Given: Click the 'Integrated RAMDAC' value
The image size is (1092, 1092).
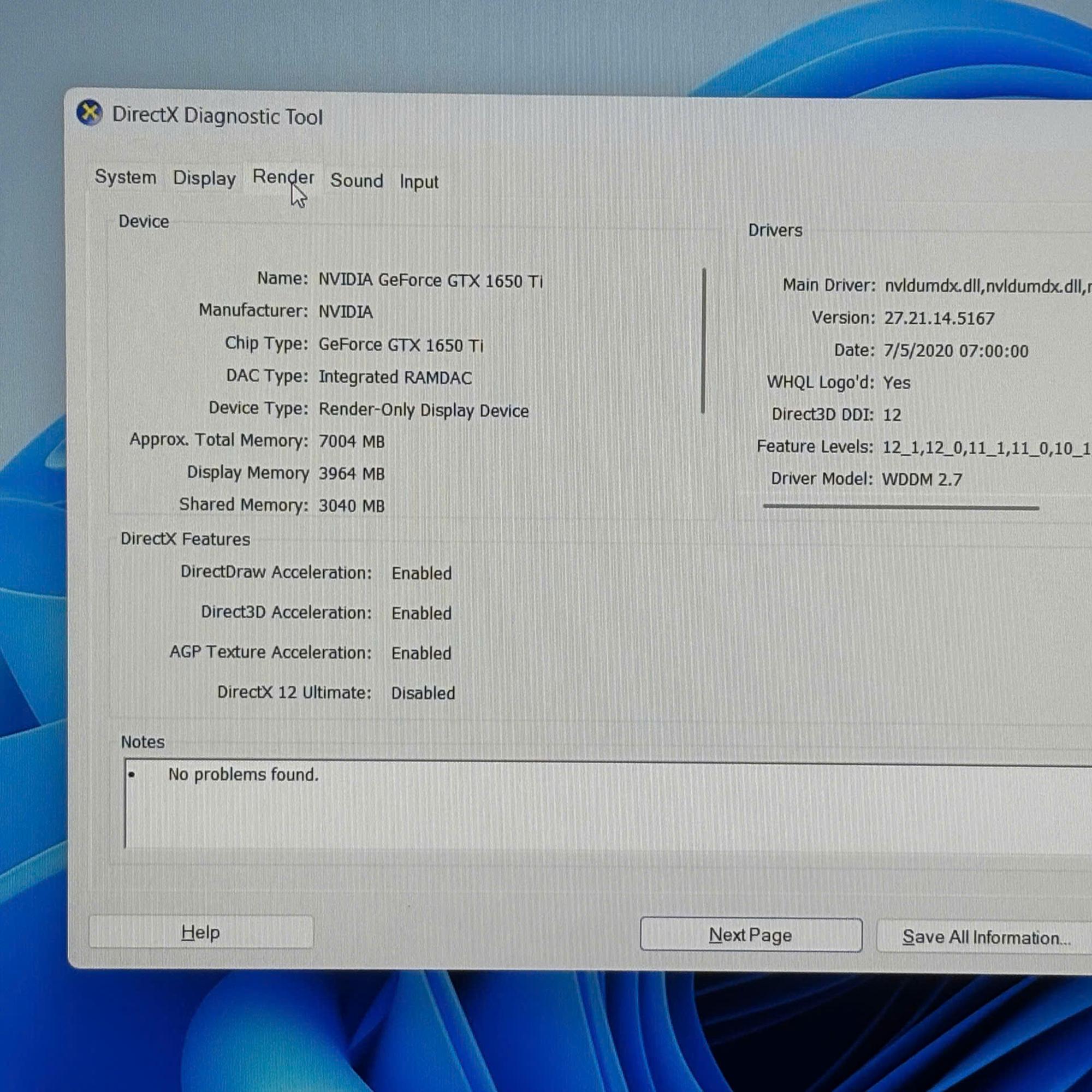Looking at the screenshot, I should click(x=395, y=377).
